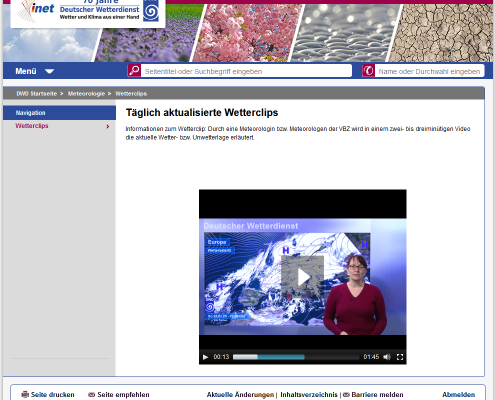495x400 pixels.
Task: Click Barriere melden link
Action: click(x=377, y=395)
